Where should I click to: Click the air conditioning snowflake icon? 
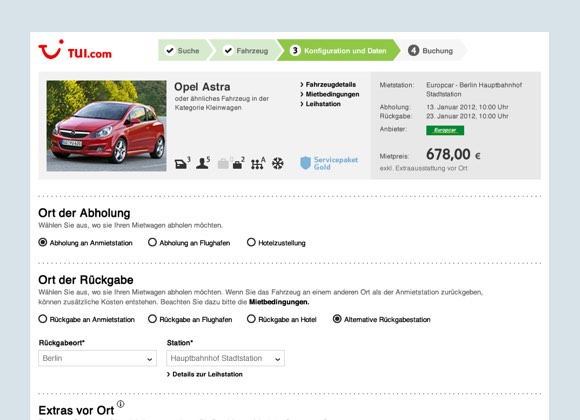[x=278, y=163]
